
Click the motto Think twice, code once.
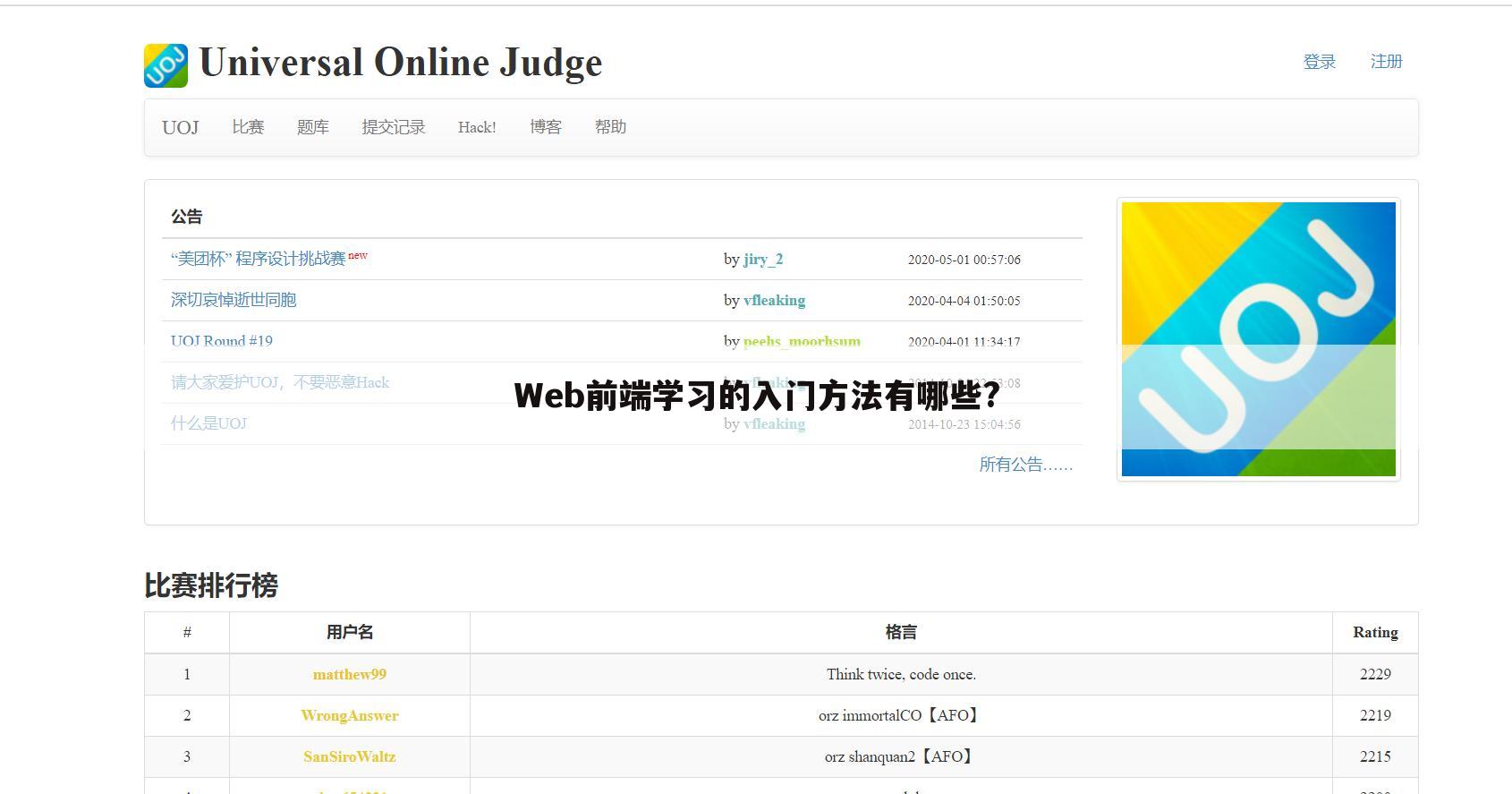[x=901, y=674]
